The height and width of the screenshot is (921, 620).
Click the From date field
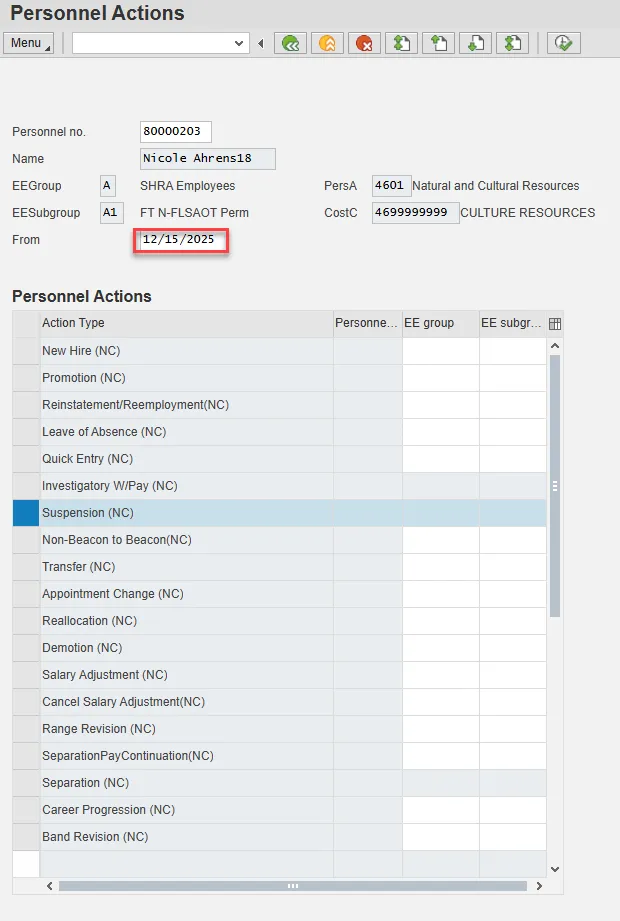(184, 240)
